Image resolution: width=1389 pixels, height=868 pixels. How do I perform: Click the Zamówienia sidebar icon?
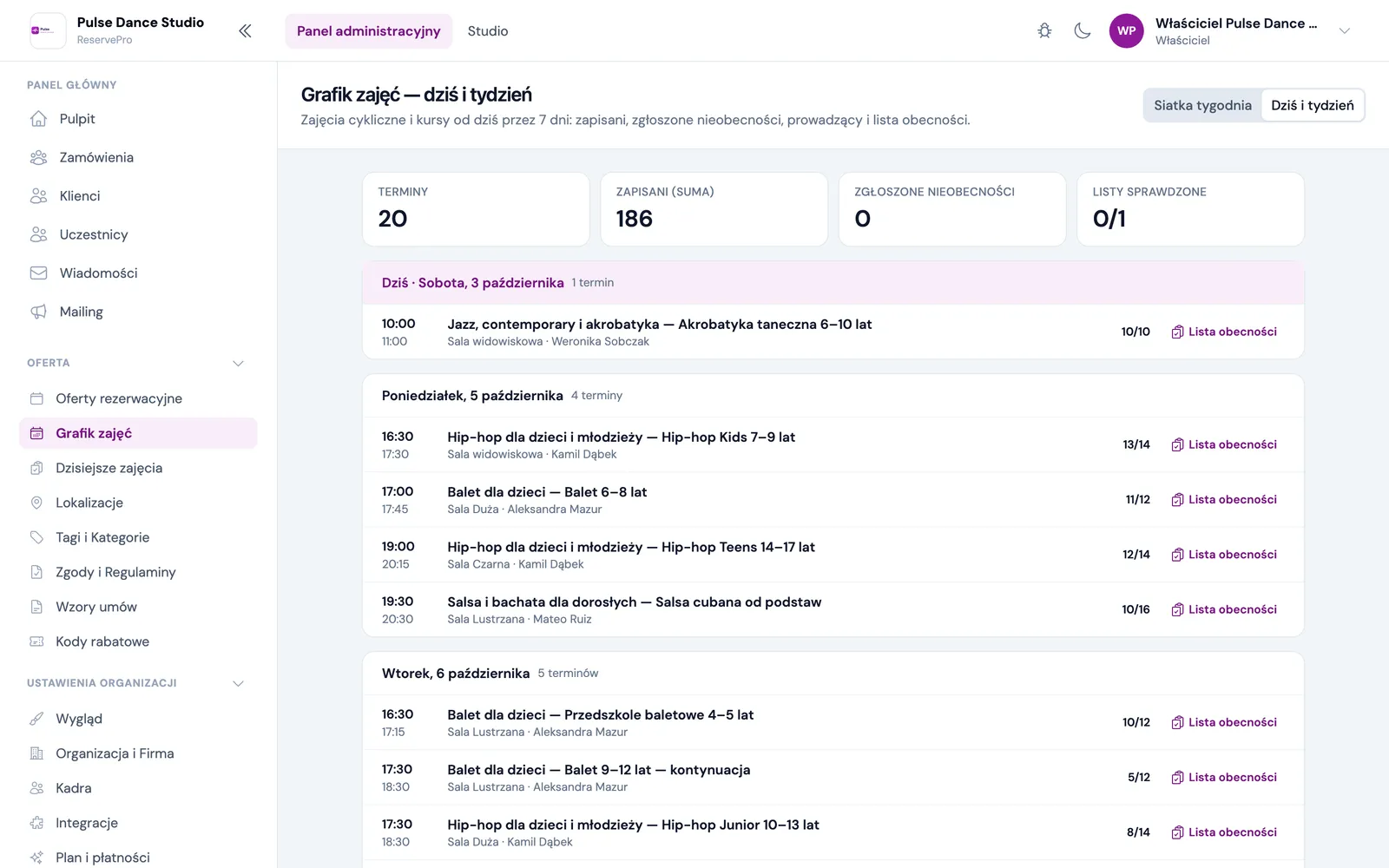[38, 157]
